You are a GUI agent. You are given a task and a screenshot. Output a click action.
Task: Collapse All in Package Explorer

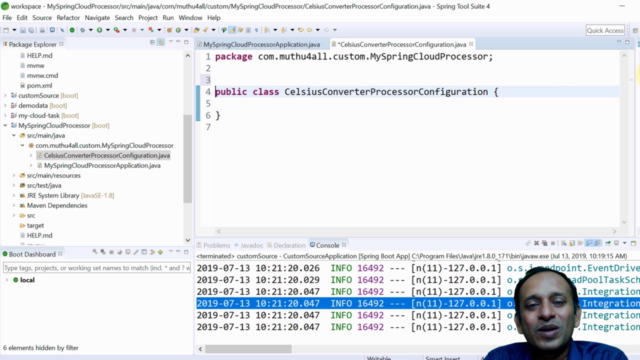pyautogui.click(x=152, y=42)
